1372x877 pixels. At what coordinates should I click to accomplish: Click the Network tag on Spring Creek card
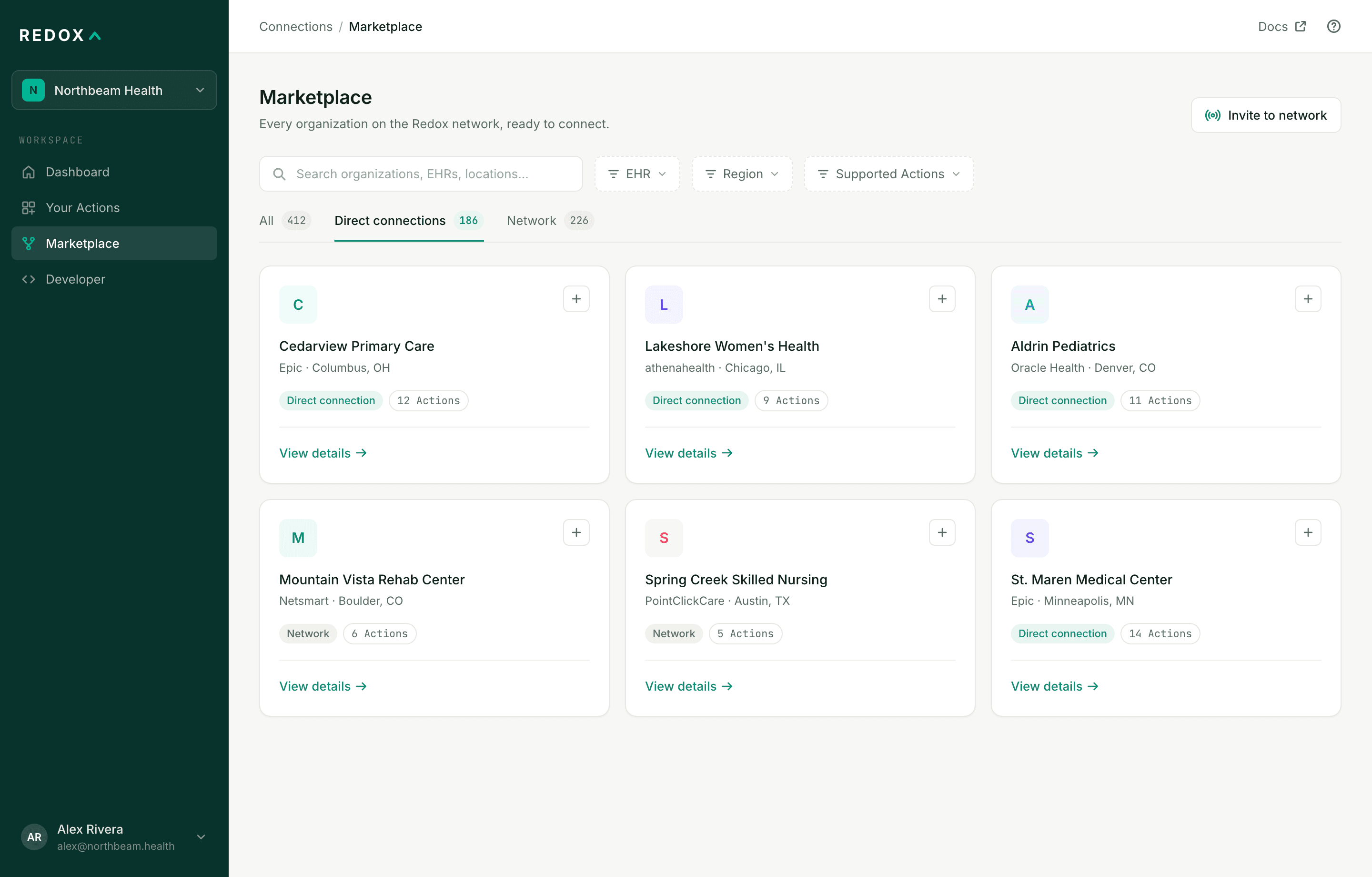click(x=674, y=633)
